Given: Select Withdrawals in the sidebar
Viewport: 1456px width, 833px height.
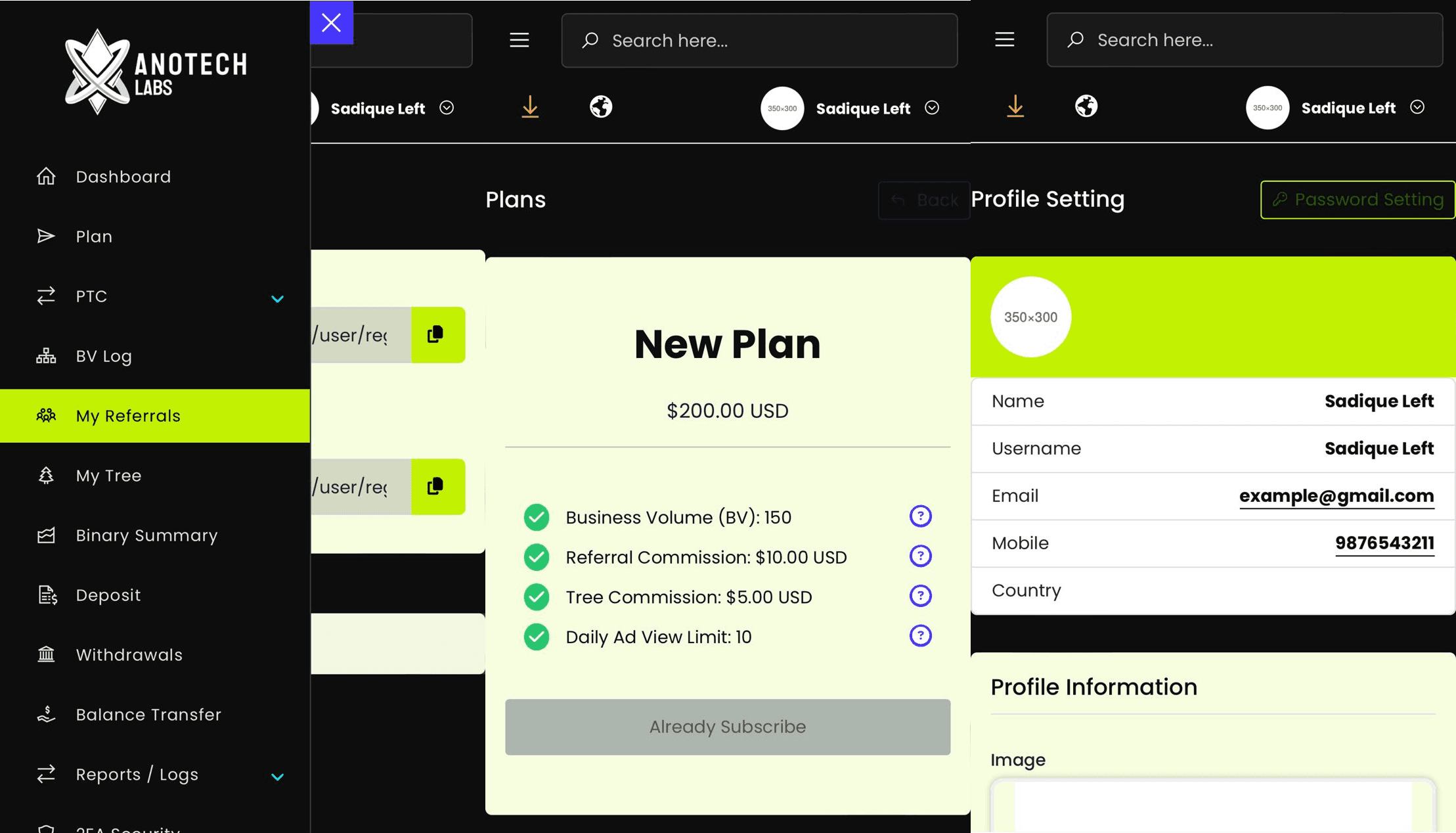Looking at the screenshot, I should (129, 655).
